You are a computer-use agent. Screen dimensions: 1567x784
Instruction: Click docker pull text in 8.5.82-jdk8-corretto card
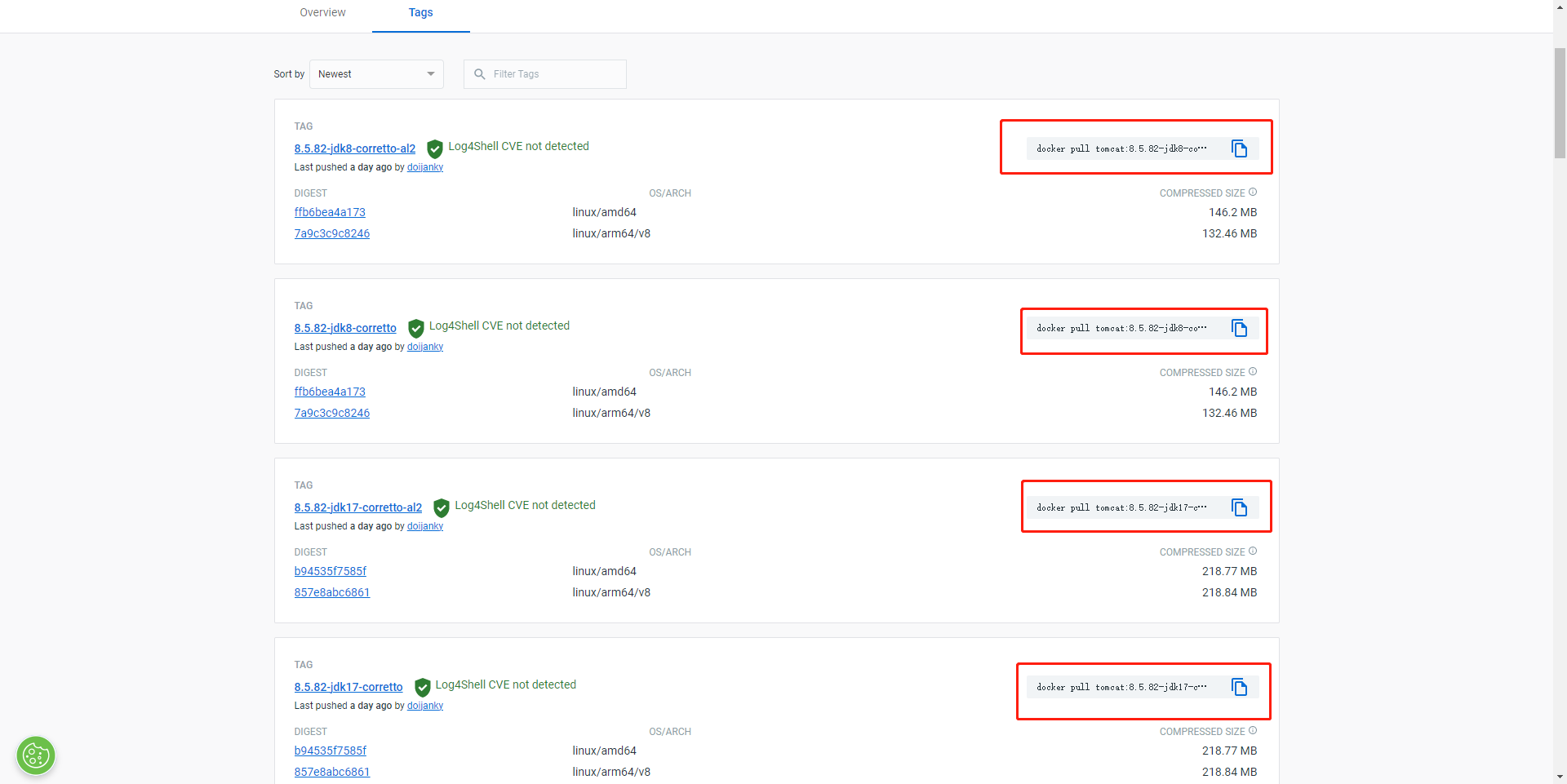tap(1121, 328)
